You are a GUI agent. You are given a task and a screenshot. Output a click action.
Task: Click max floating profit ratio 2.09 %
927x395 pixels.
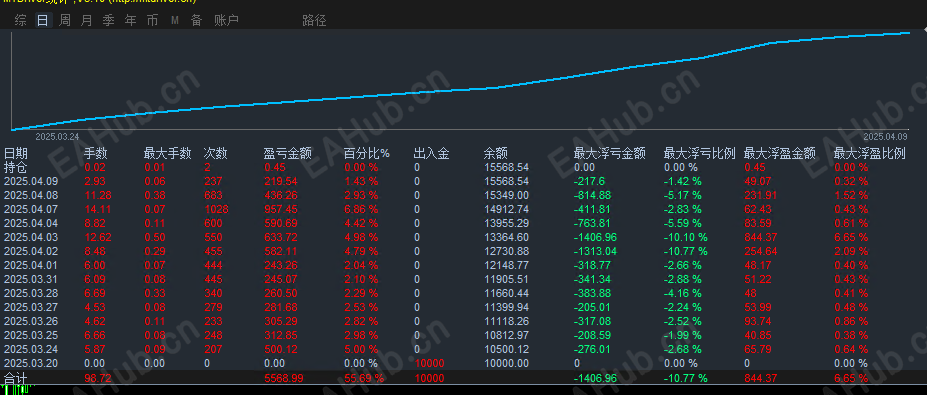coord(851,251)
